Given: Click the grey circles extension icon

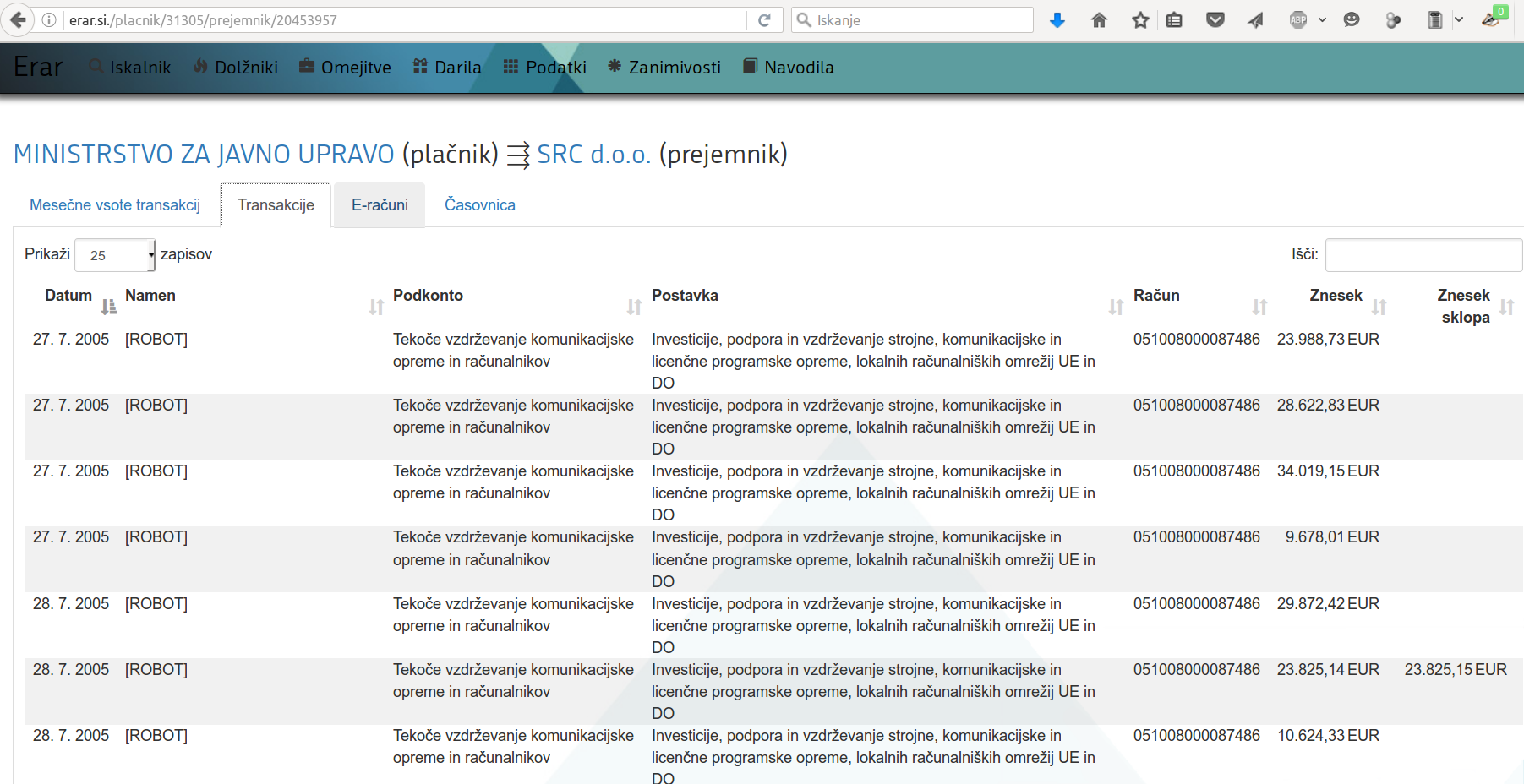Looking at the screenshot, I should tap(1394, 20).
